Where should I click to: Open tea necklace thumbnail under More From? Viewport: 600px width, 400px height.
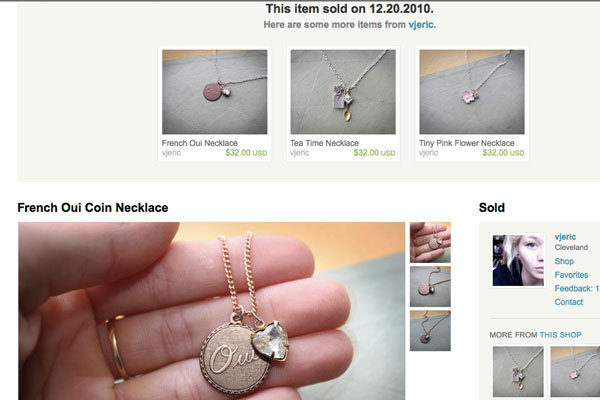pyautogui.click(x=518, y=372)
